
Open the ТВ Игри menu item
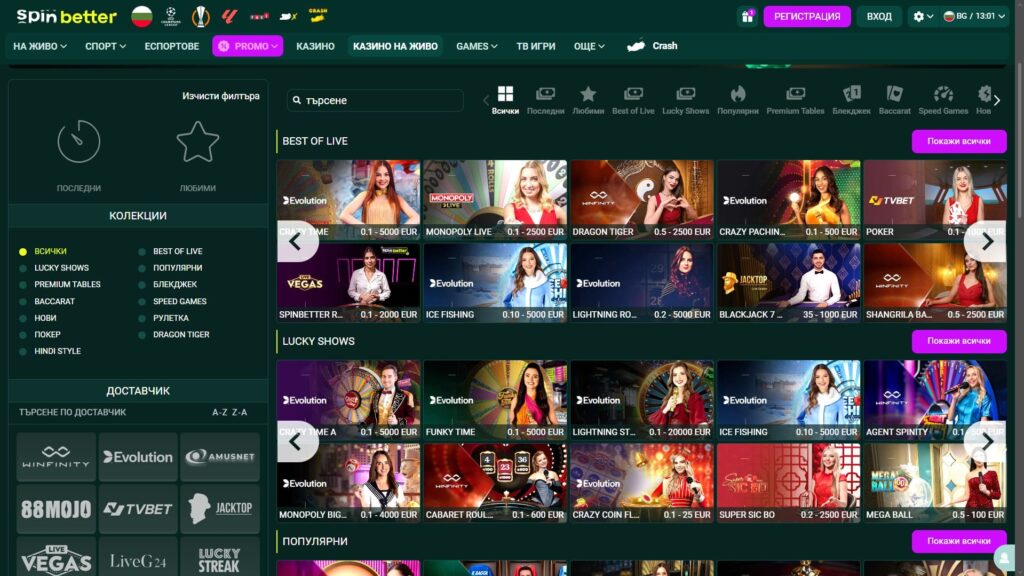pos(535,46)
